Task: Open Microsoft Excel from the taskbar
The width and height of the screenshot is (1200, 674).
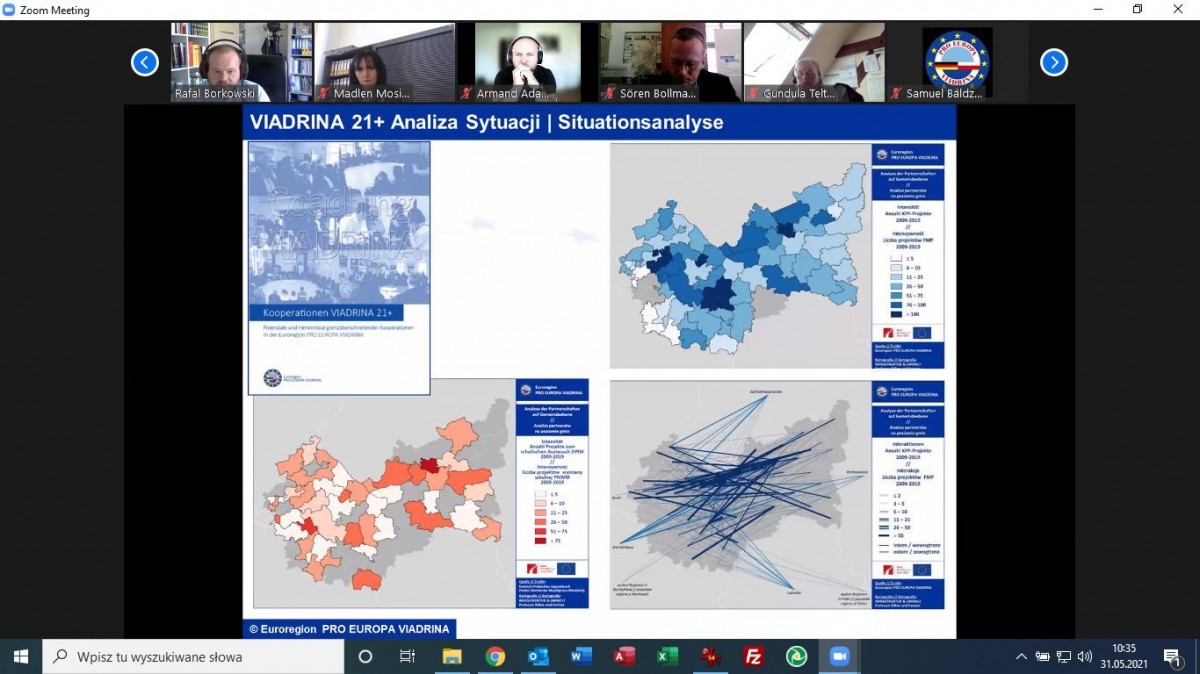Action: 667,657
